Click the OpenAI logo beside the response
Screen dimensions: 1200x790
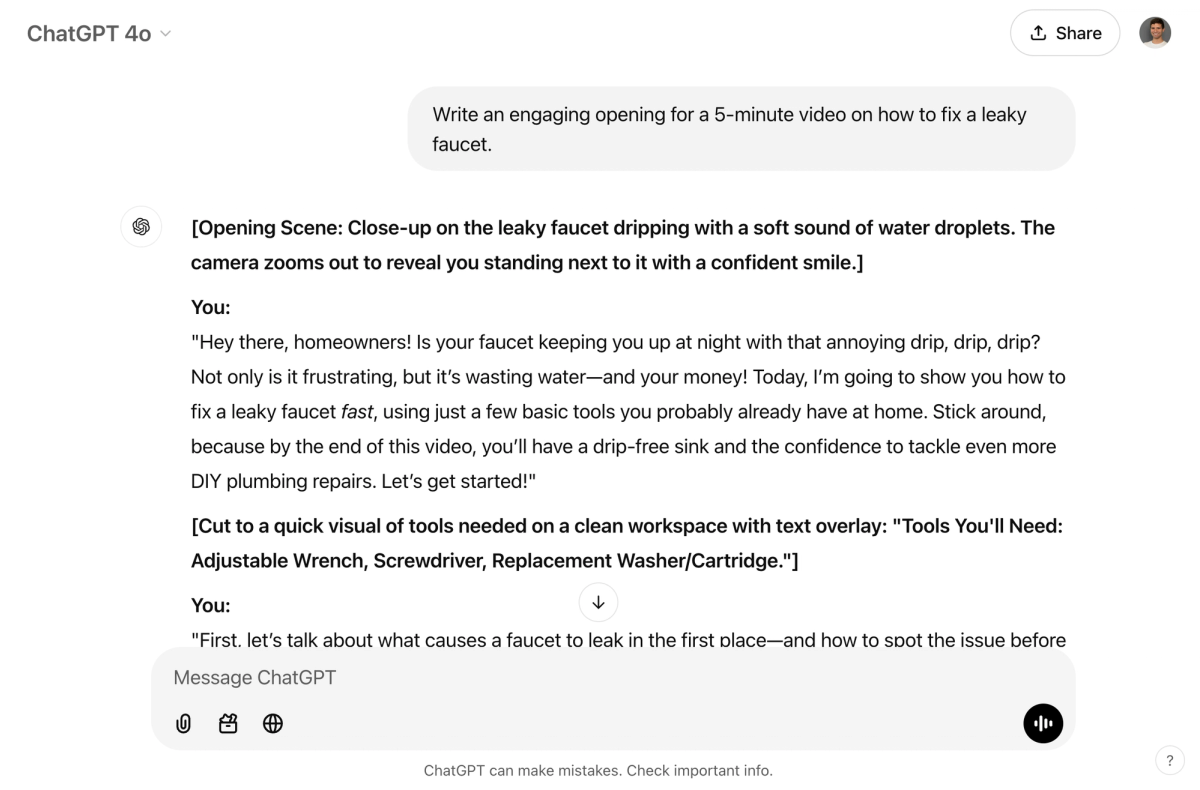tap(141, 227)
